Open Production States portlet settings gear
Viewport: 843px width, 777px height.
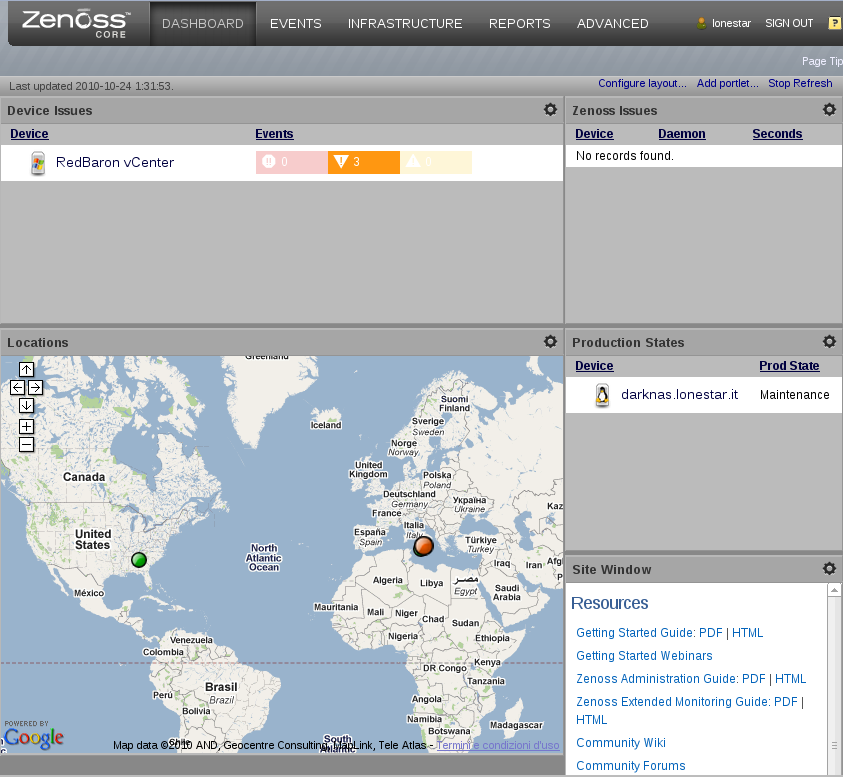829,341
